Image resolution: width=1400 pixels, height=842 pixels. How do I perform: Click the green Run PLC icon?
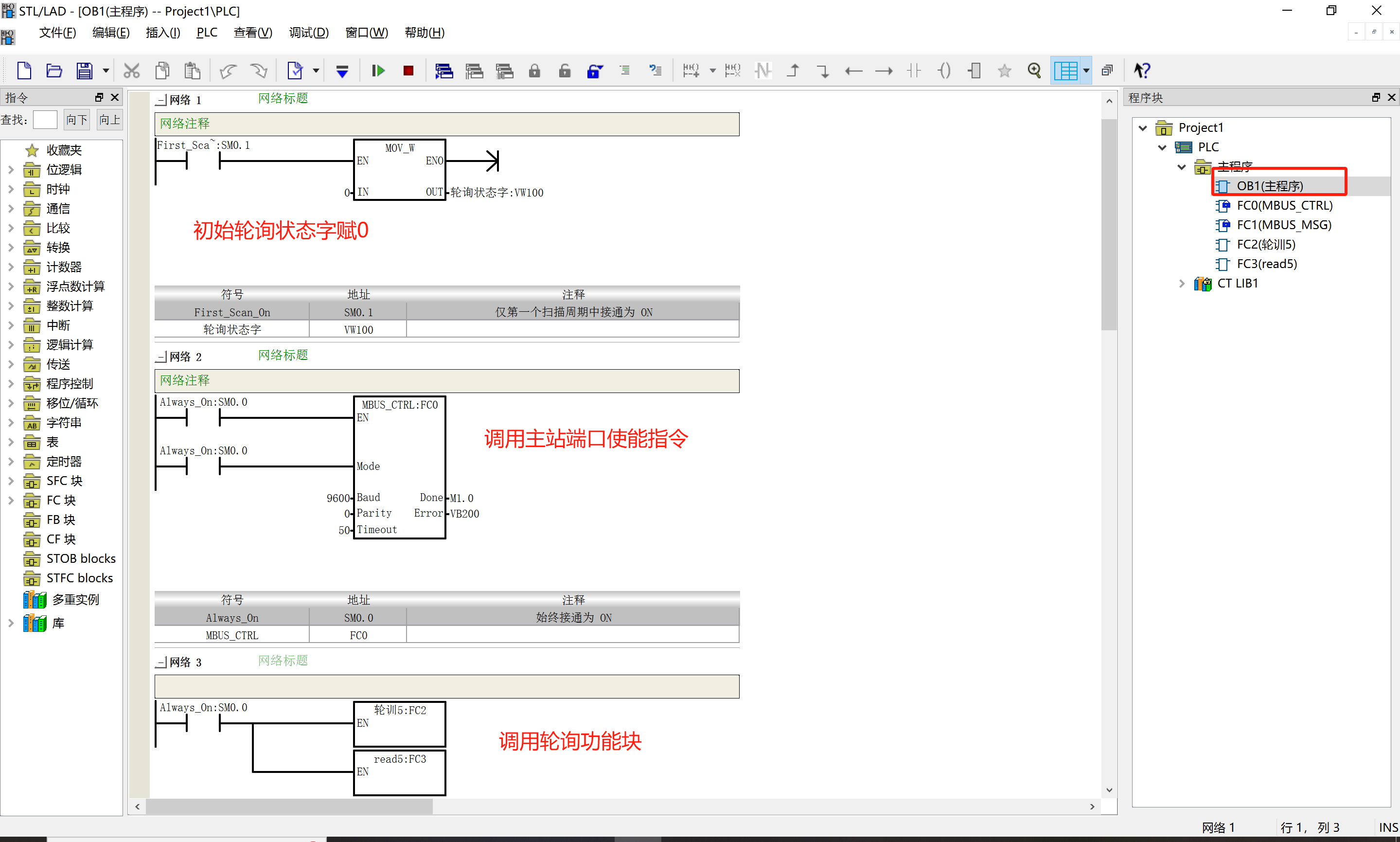pos(378,71)
